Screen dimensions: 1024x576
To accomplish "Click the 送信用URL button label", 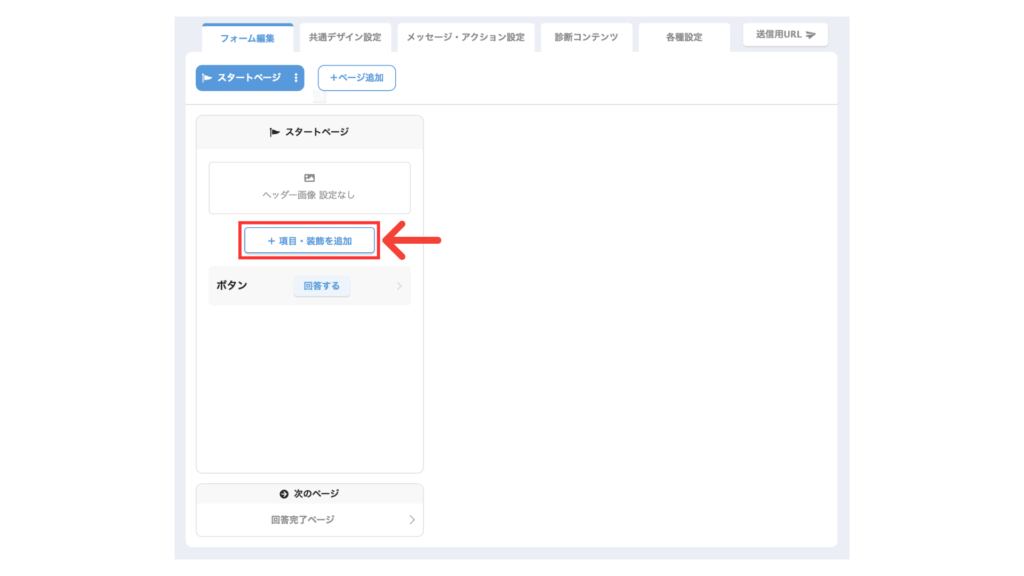I will click(776, 35).
